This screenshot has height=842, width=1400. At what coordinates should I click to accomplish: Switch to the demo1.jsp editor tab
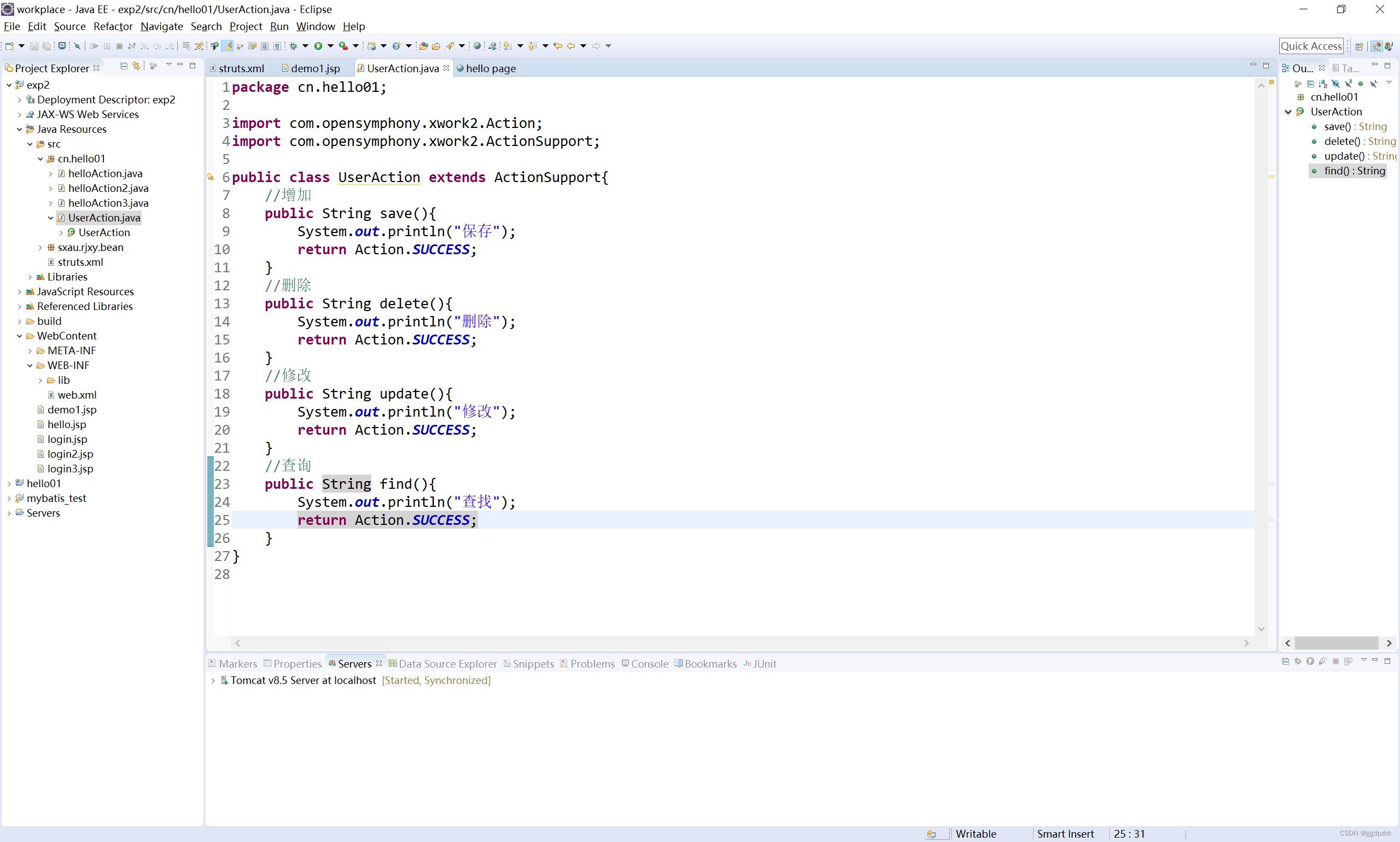point(311,68)
